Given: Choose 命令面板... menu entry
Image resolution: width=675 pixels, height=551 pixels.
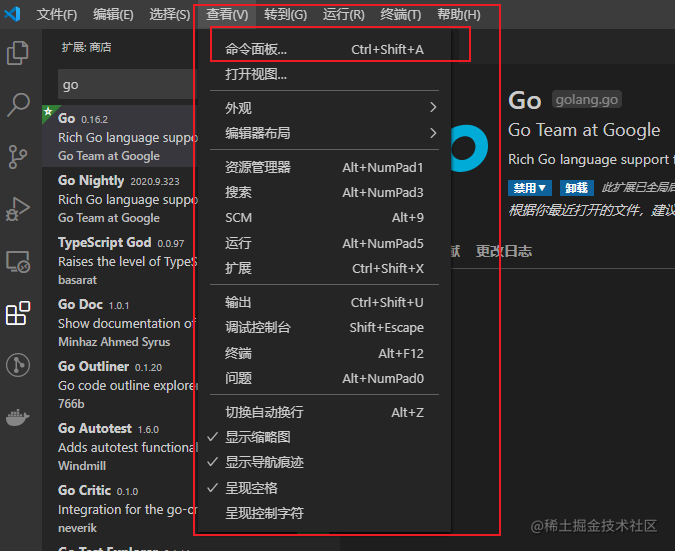Looking at the screenshot, I should (x=324, y=50).
